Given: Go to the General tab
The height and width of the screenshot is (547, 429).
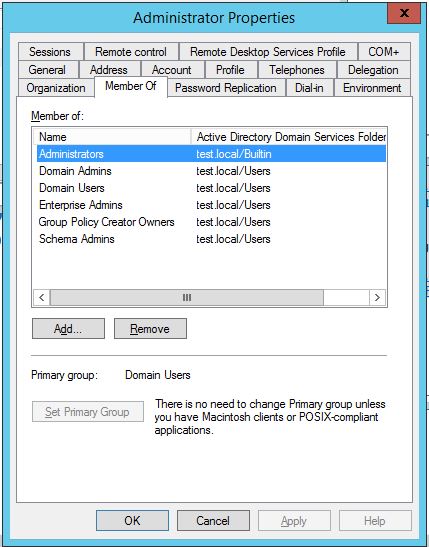Looking at the screenshot, I should click(48, 70).
